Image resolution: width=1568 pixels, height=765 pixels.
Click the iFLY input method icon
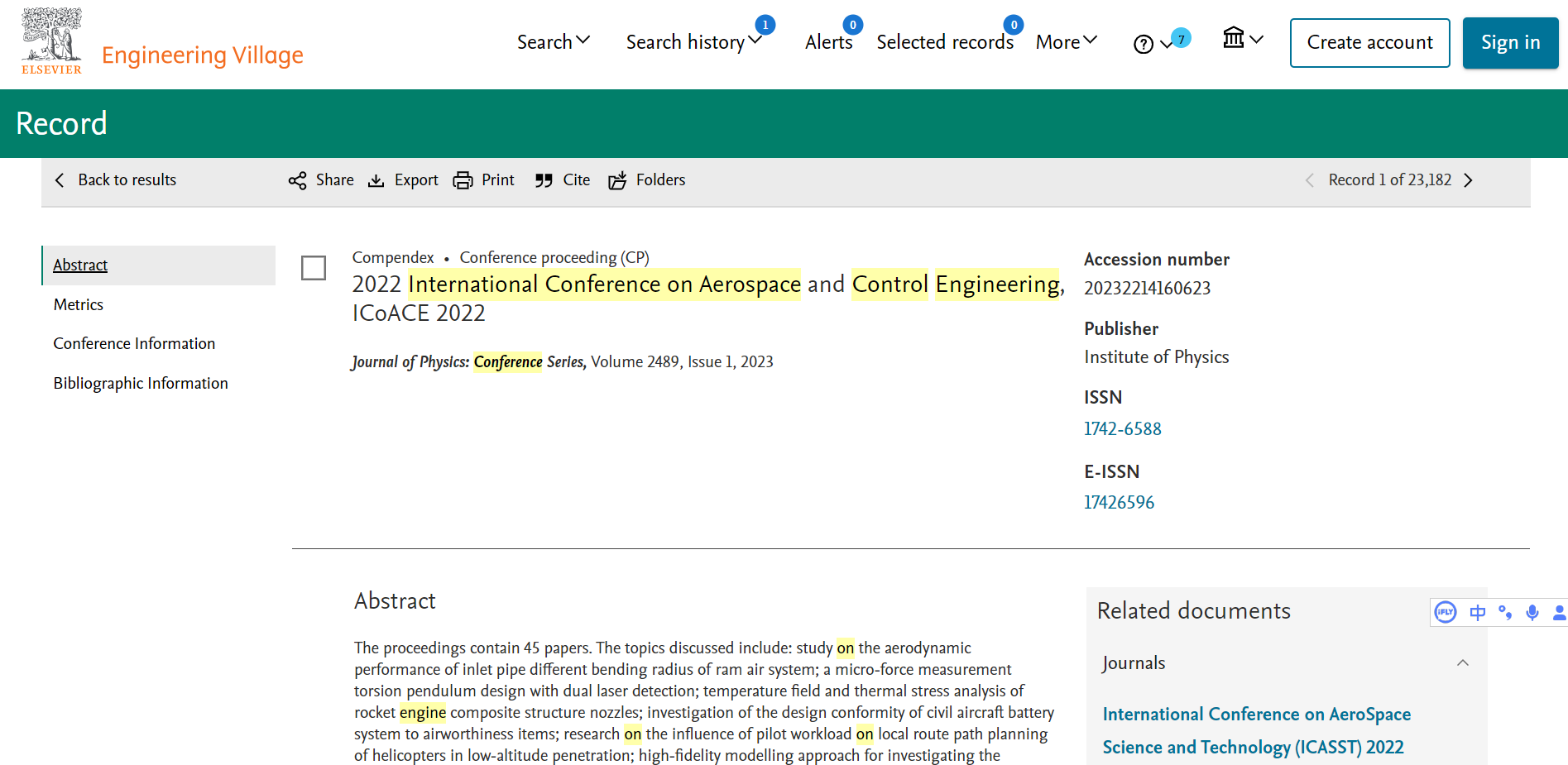click(x=1446, y=612)
